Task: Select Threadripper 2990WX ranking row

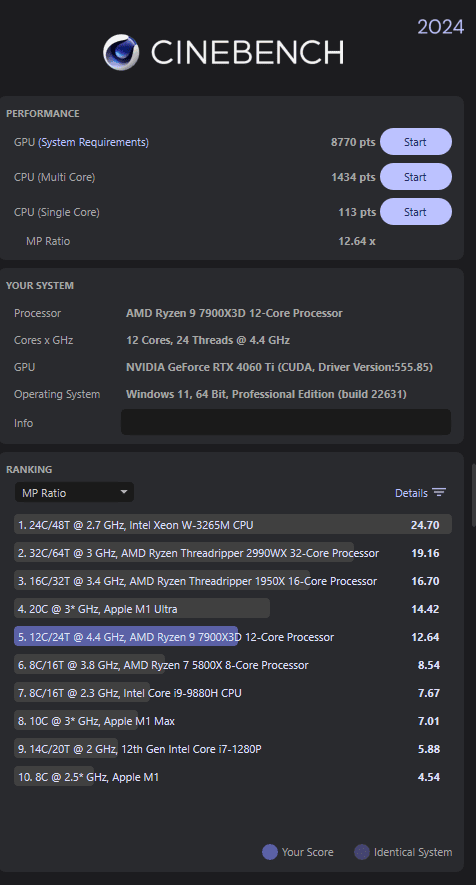Action: [x=233, y=553]
